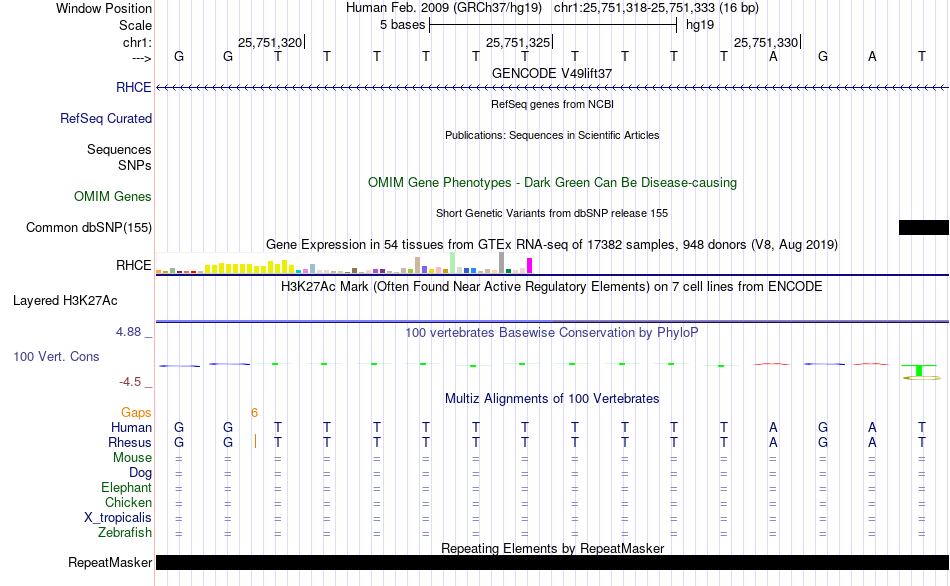Click the X_tropicalis alignment row label
Screen dimensions: 950x586
point(118,518)
